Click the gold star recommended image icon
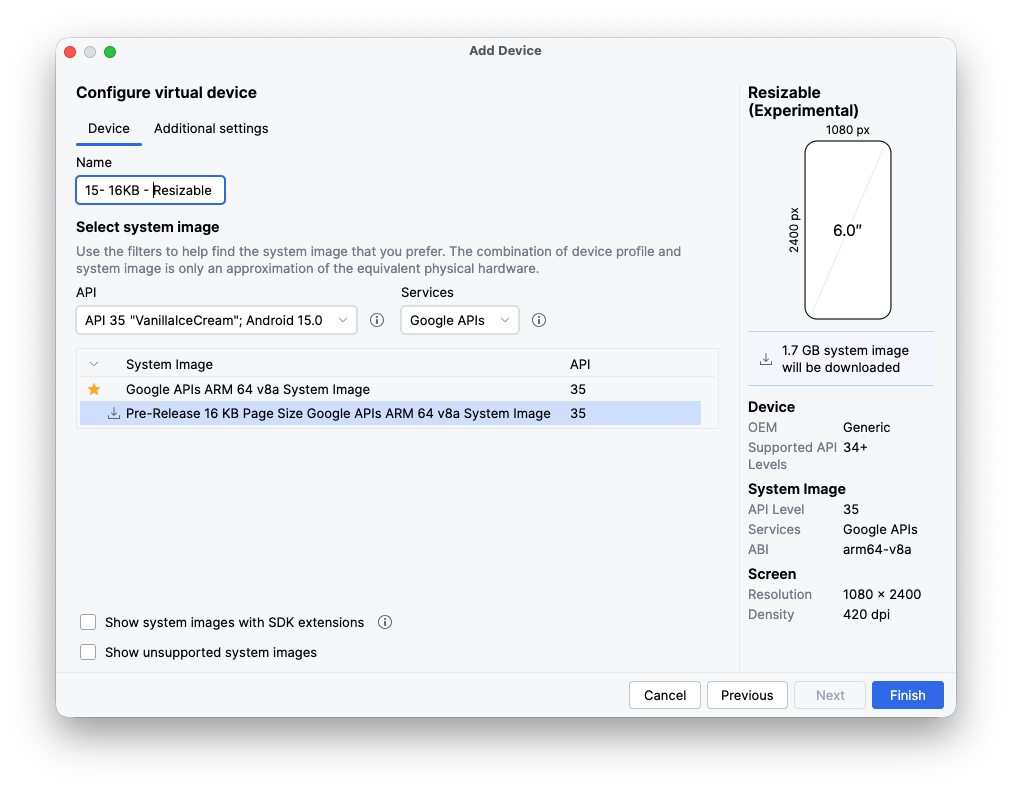 [94, 389]
